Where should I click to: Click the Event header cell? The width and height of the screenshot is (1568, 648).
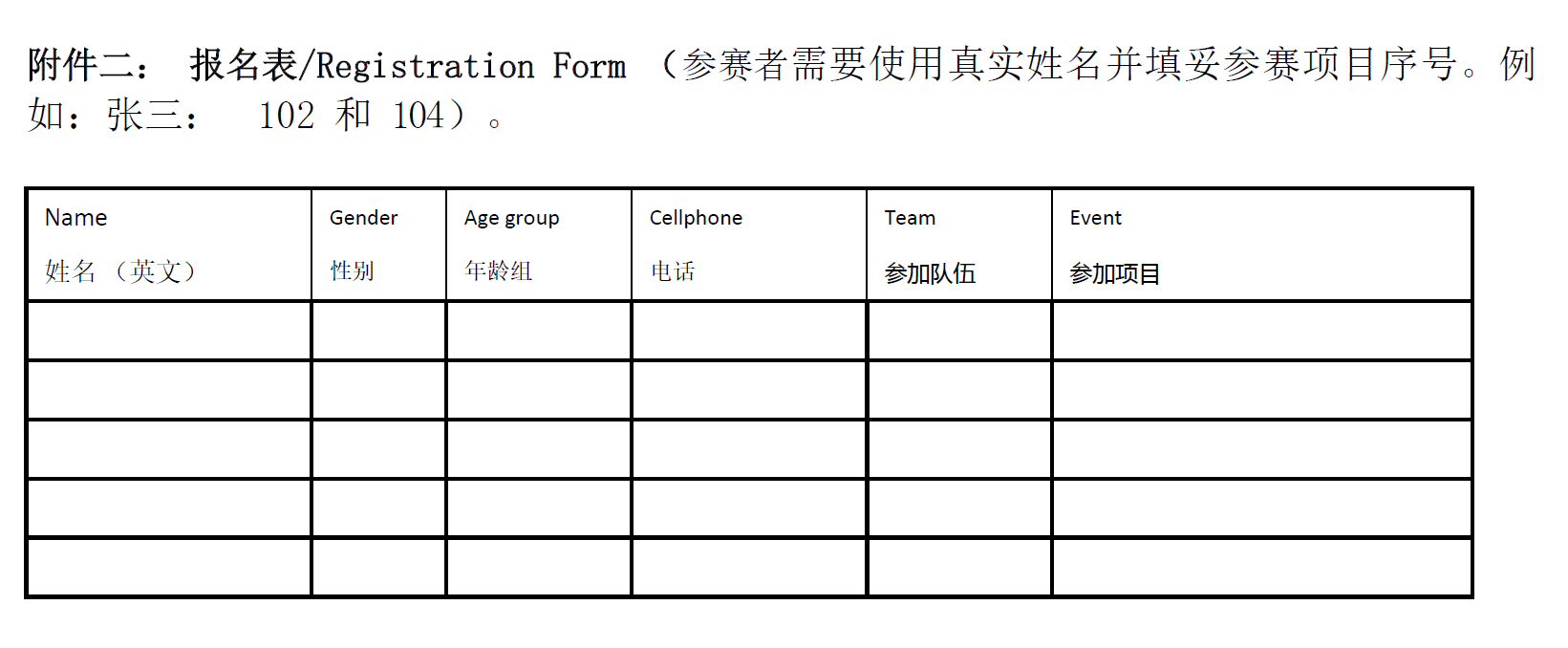point(1261,245)
